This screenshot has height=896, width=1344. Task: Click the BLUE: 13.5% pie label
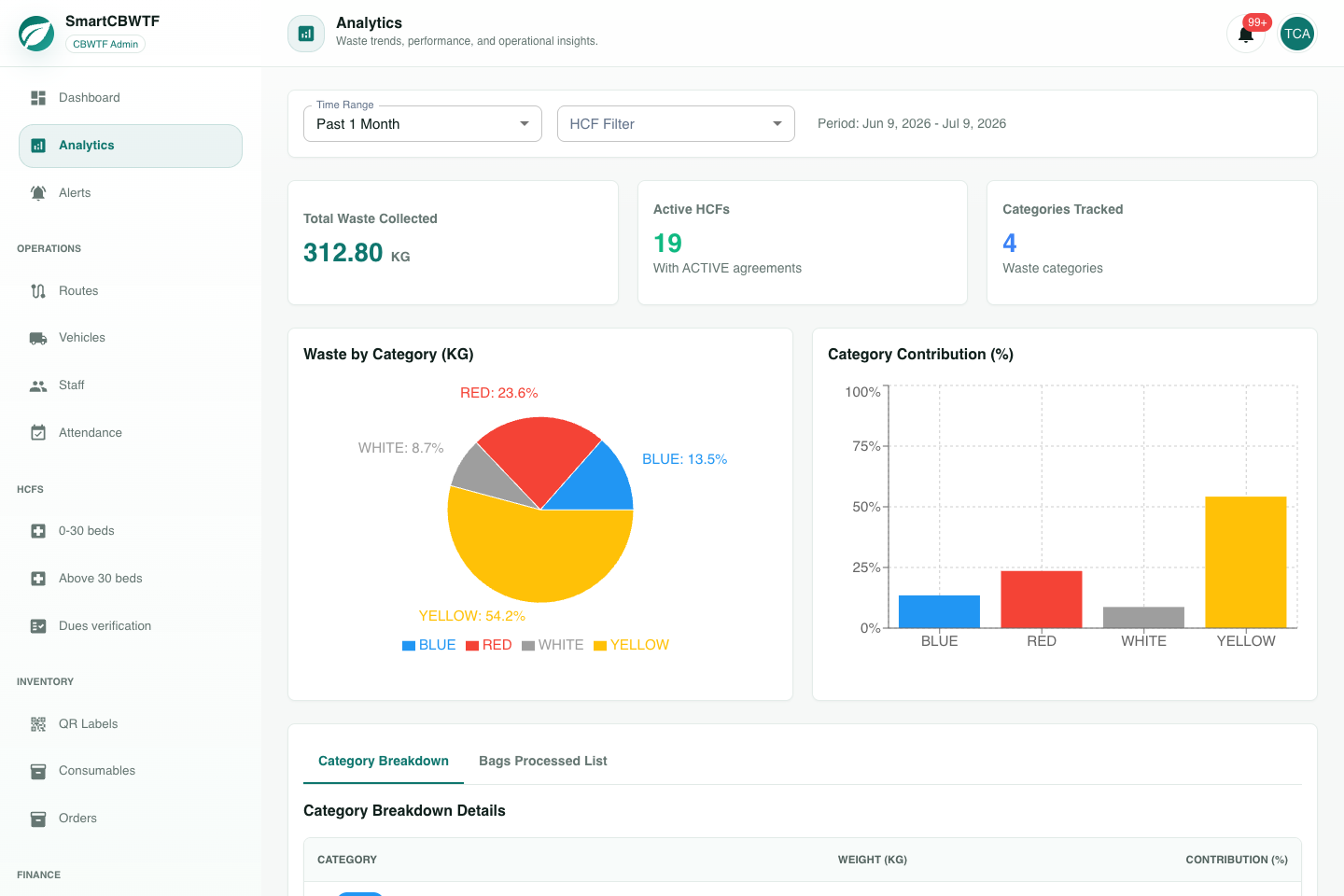click(685, 459)
